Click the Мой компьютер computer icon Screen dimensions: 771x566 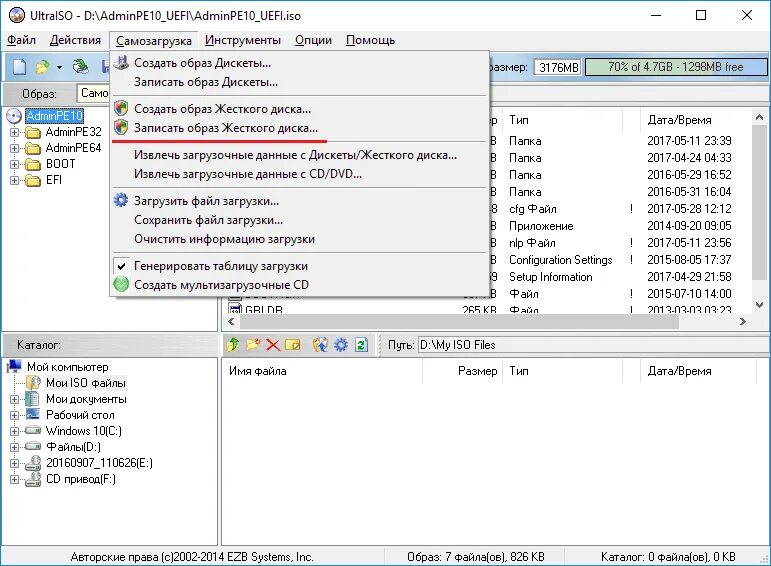[x=15, y=366]
